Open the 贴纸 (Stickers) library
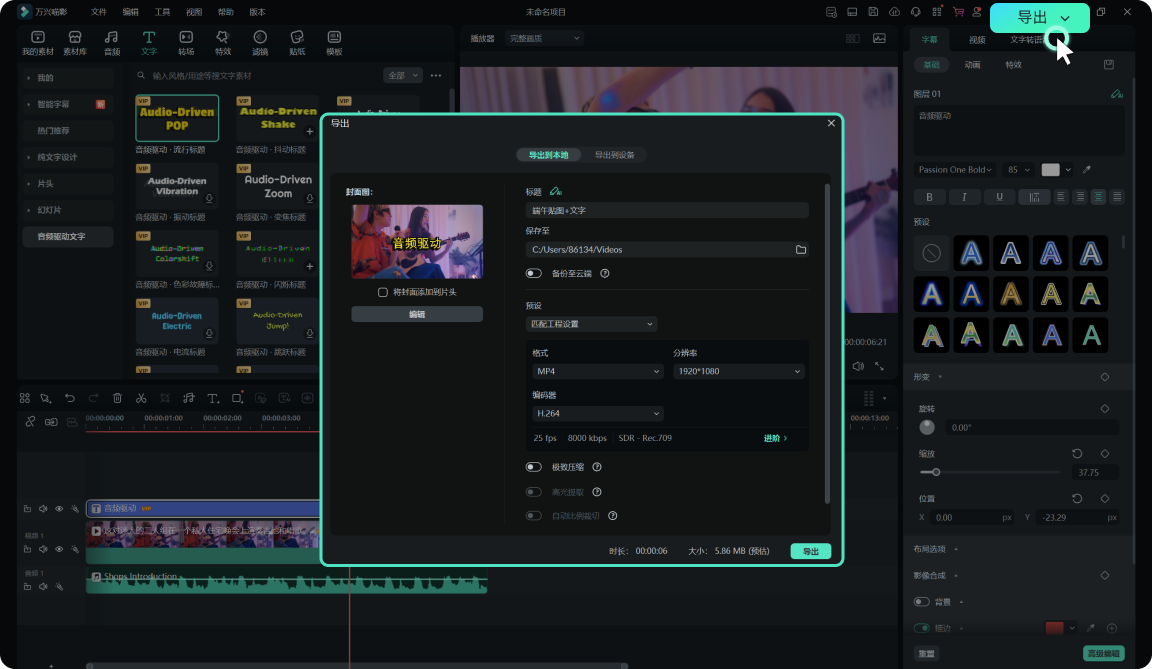Viewport: 1152px width, 669px height. coord(297,42)
